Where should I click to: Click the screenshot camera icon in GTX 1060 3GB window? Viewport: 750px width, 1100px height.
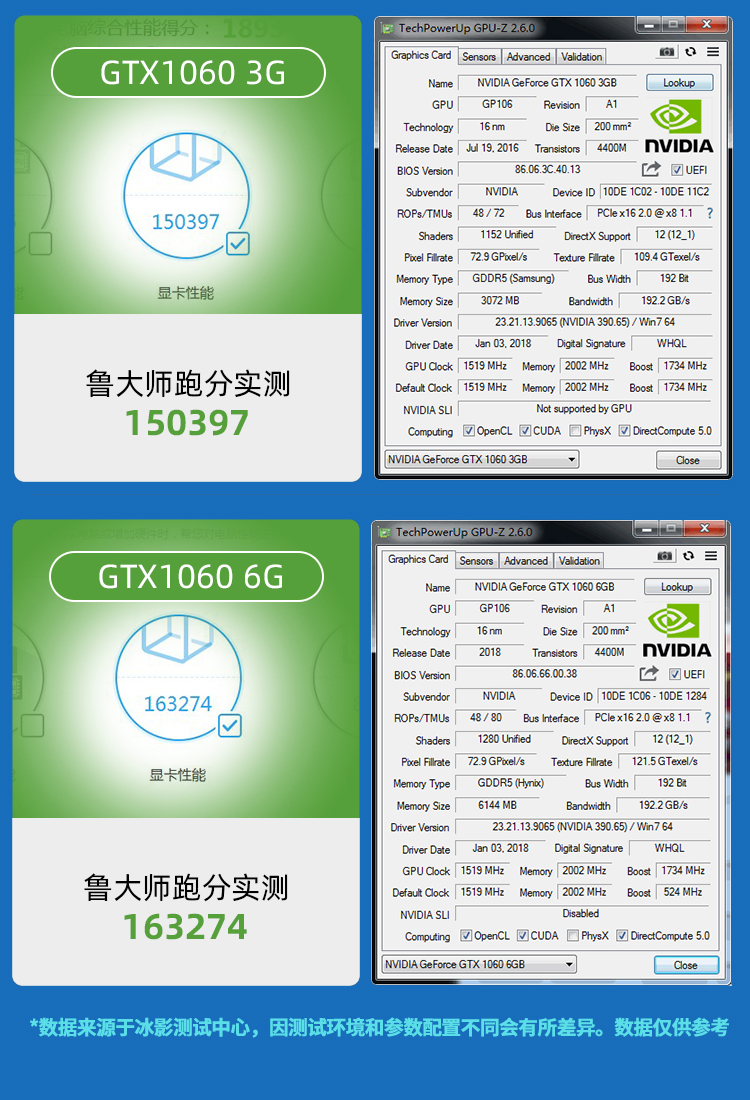coord(667,52)
